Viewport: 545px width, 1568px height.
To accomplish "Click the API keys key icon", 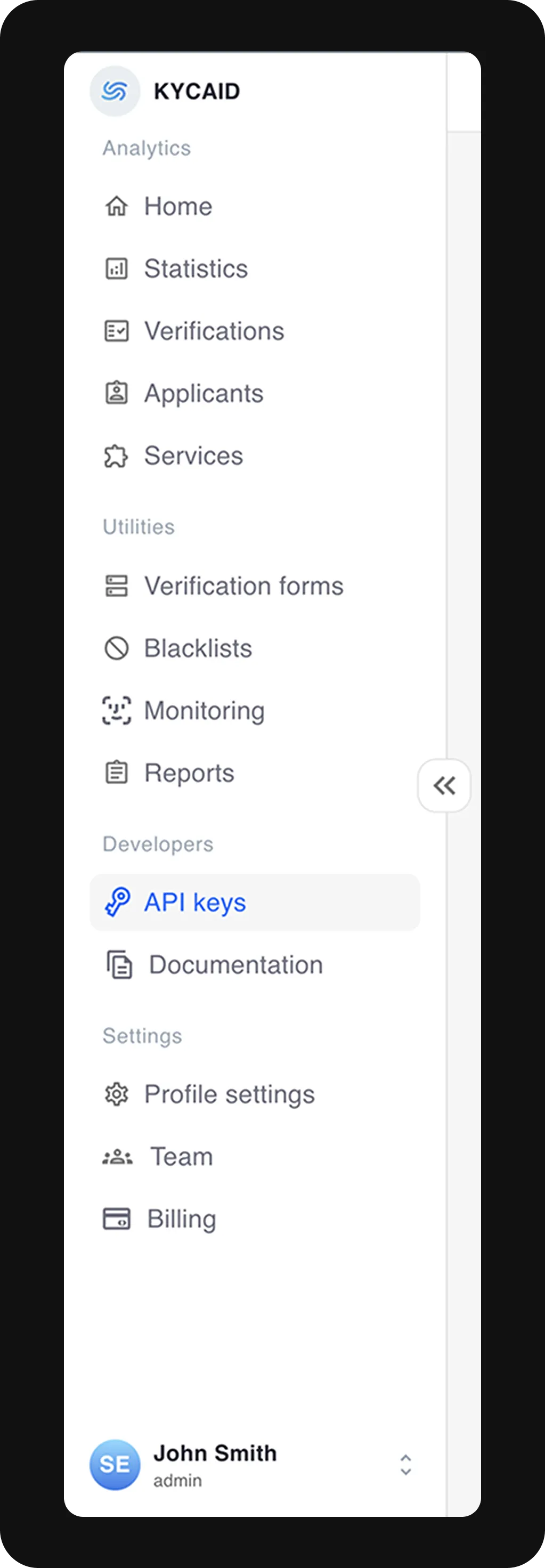I will coord(118,902).
